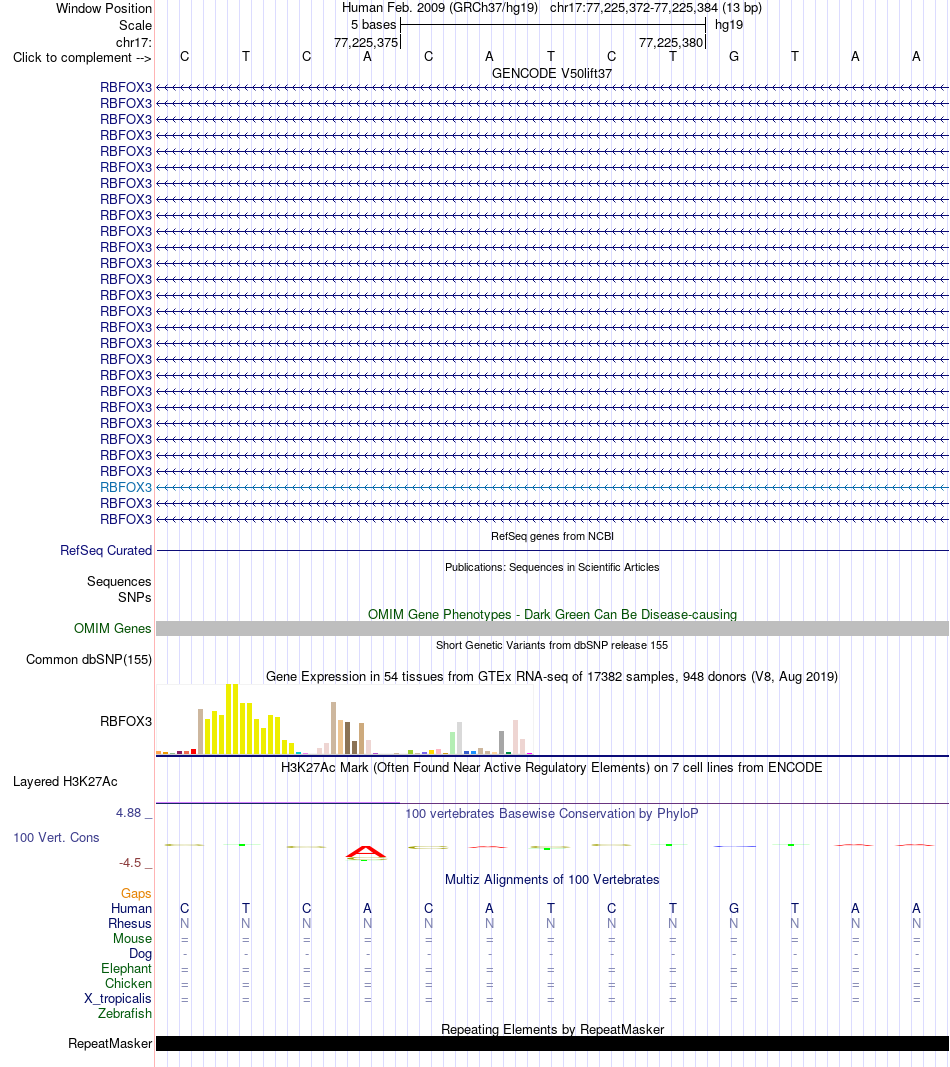The width and height of the screenshot is (950, 1067).
Task: Click the RBFOX3 label beside GTEx bar chart
Action: pyautogui.click(x=126, y=721)
